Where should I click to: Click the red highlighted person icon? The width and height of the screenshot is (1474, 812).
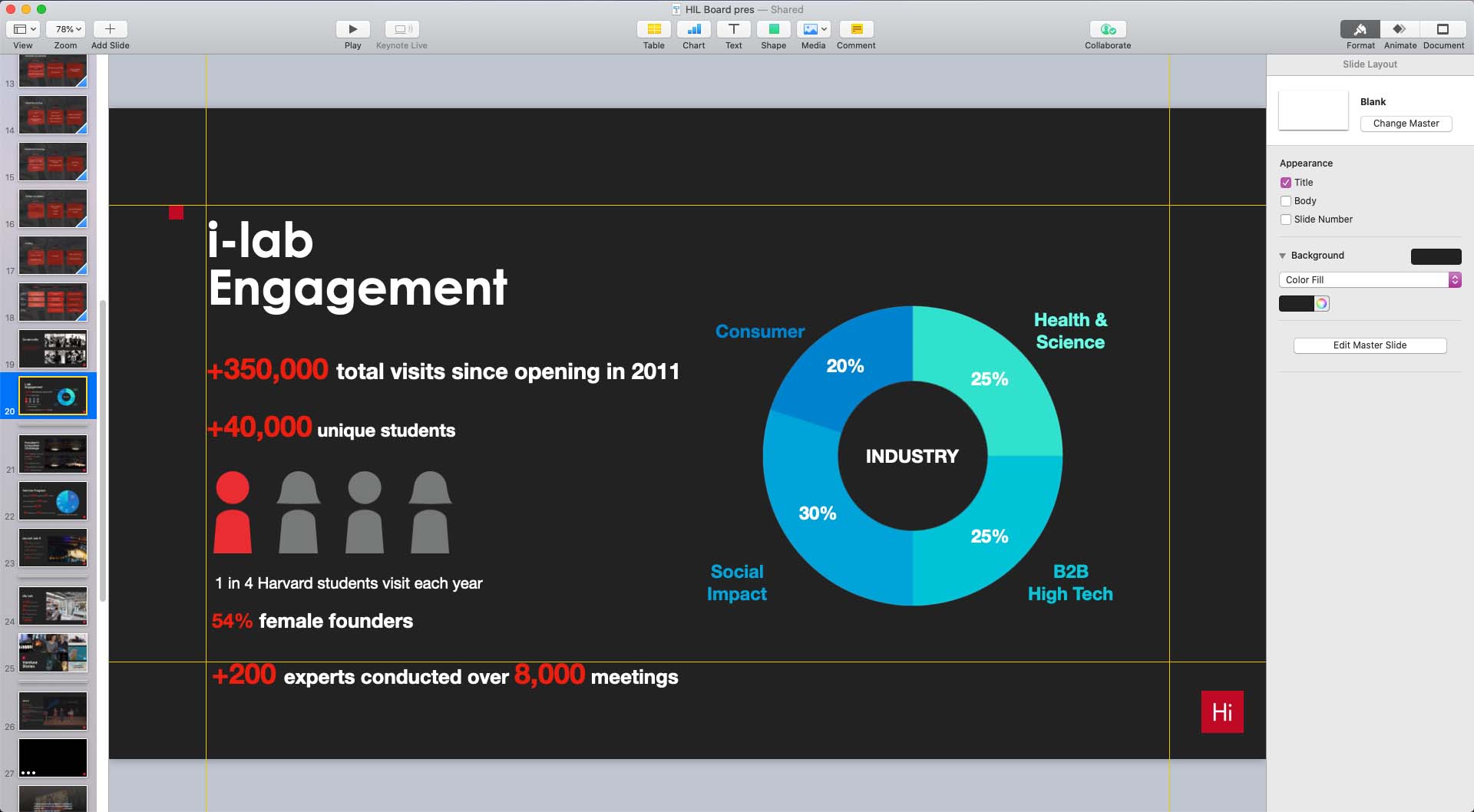[x=233, y=512]
